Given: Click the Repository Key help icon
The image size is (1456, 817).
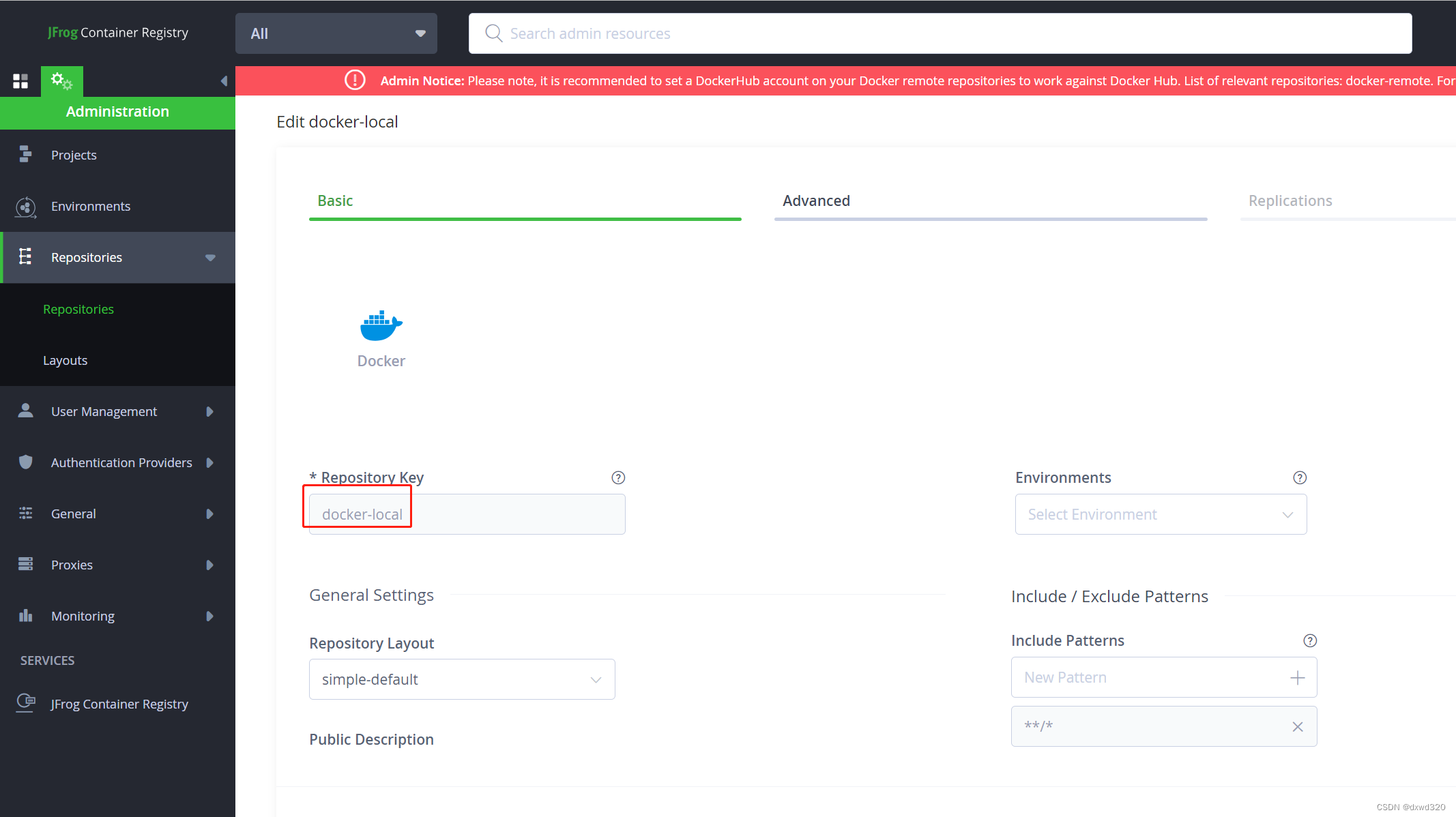Looking at the screenshot, I should [x=617, y=477].
